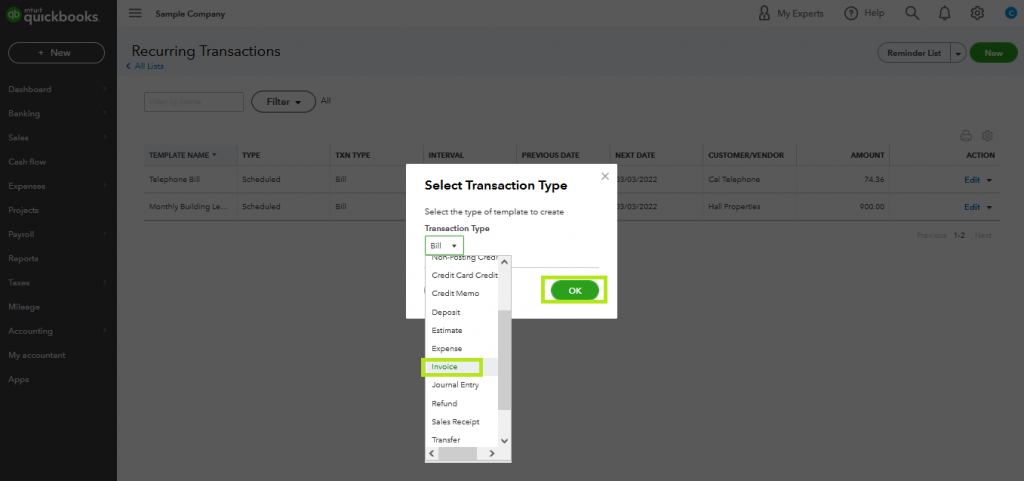Expand action arrow for Telephone Bill row
The image size is (1024, 481).
pyautogui.click(x=989, y=180)
